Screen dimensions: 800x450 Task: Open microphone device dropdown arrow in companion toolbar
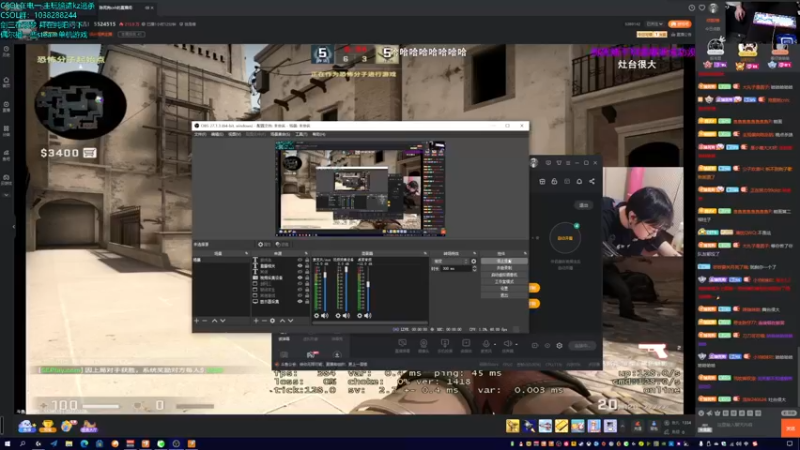coord(494,344)
